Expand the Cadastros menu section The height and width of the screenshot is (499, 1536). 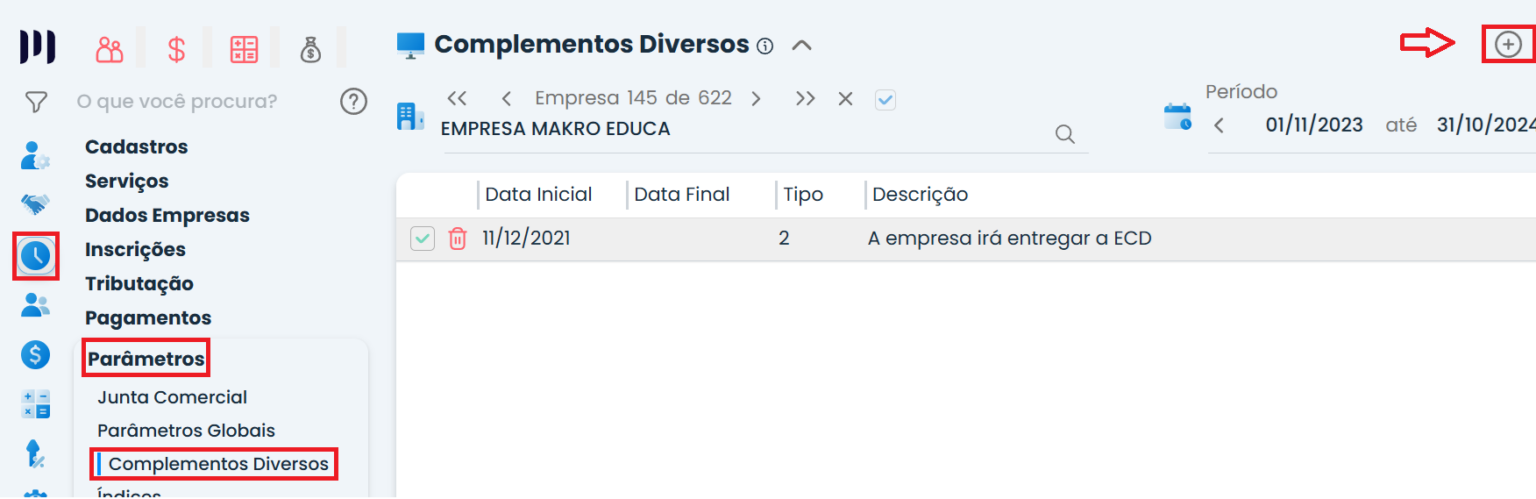[136, 147]
